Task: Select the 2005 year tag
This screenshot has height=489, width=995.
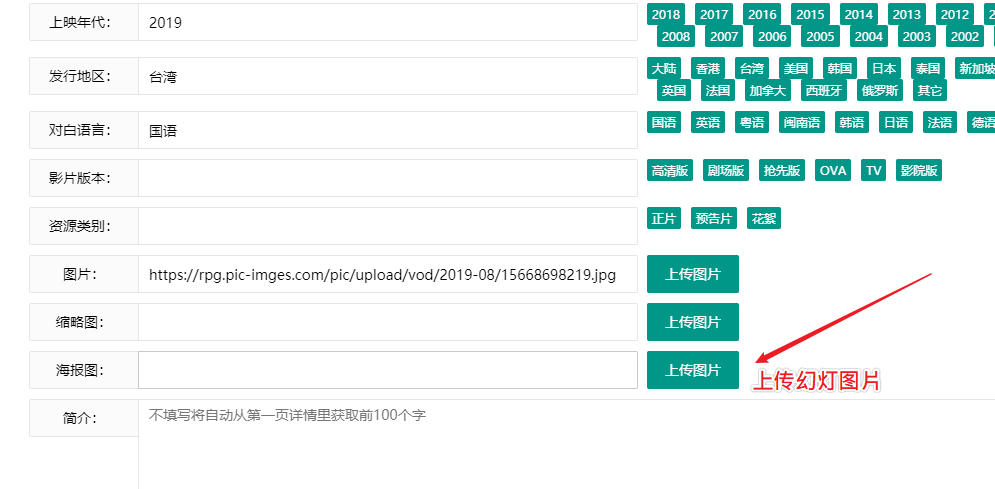Action: pos(820,36)
